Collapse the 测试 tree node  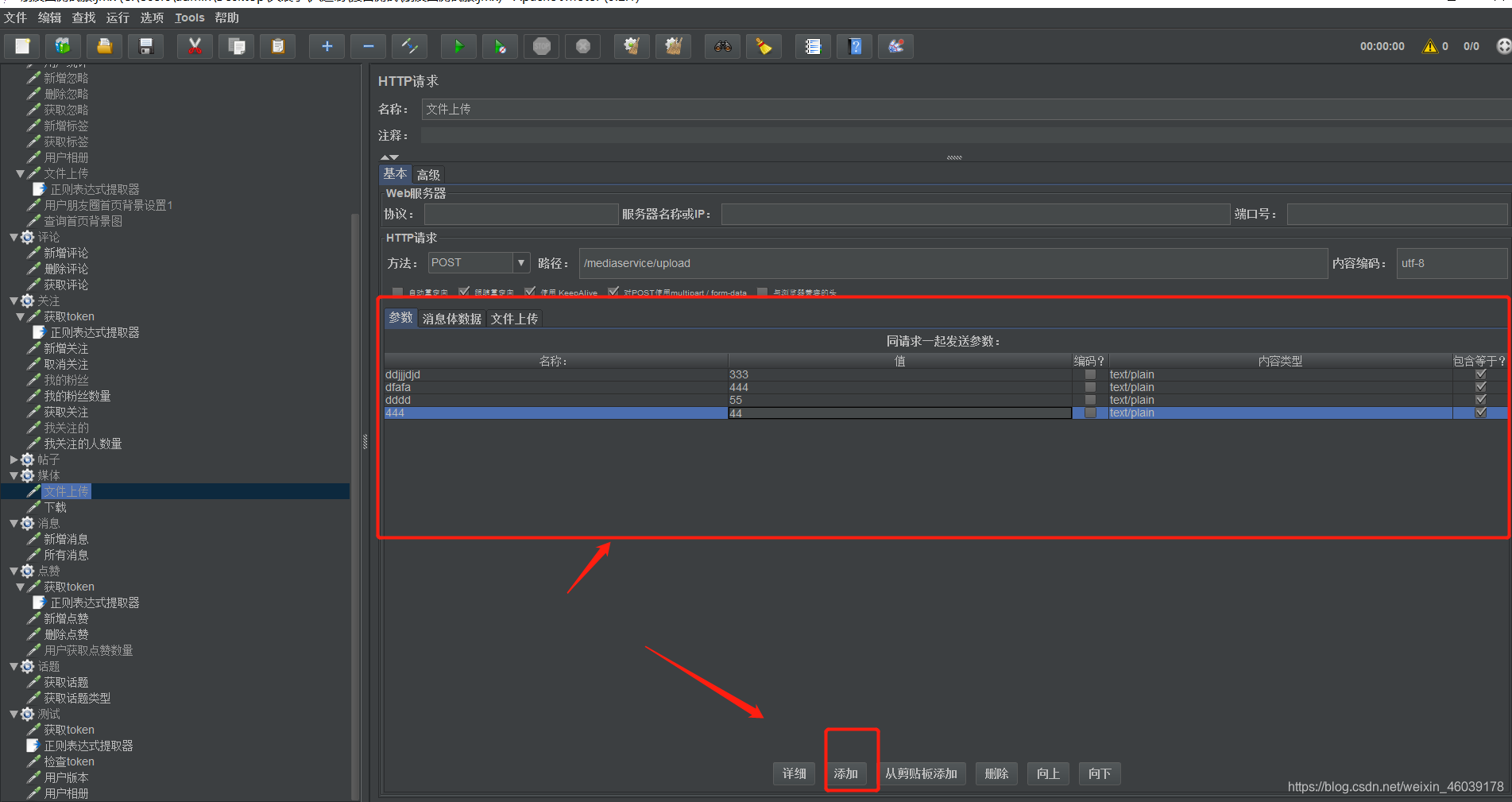pyautogui.click(x=14, y=714)
